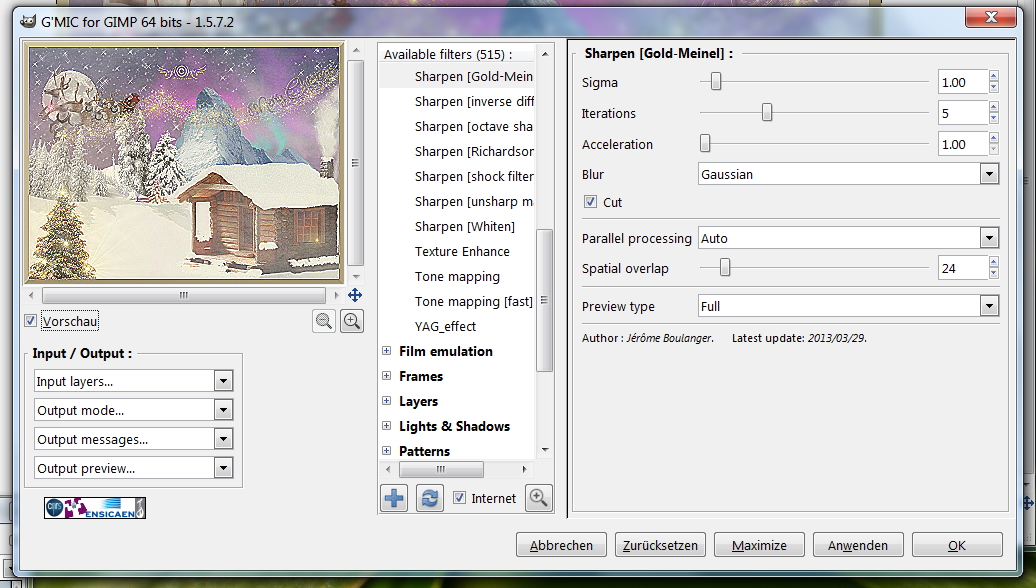Click the preview horizontal scrollbar
The image size is (1036, 588).
tap(184, 295)
